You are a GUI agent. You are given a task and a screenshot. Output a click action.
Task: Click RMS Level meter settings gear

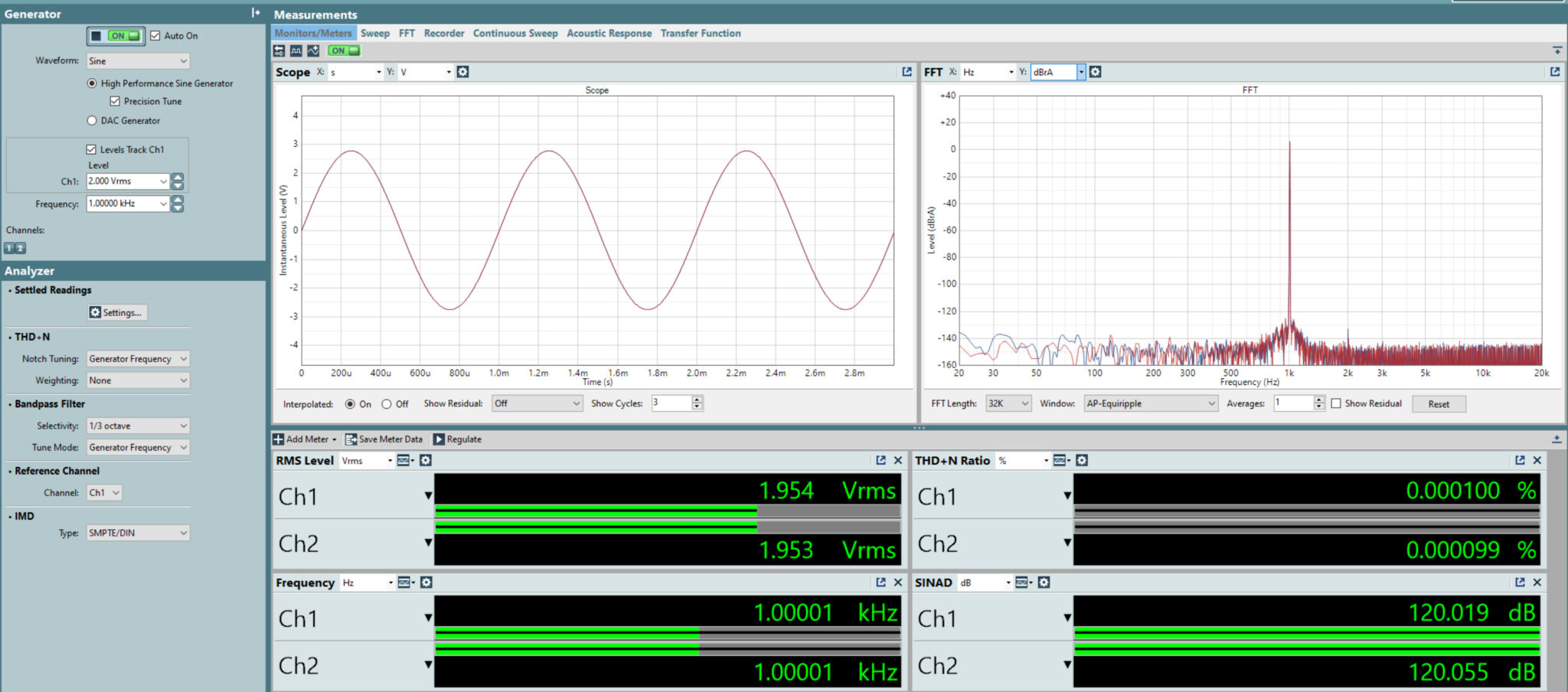[x=426, y=460]
